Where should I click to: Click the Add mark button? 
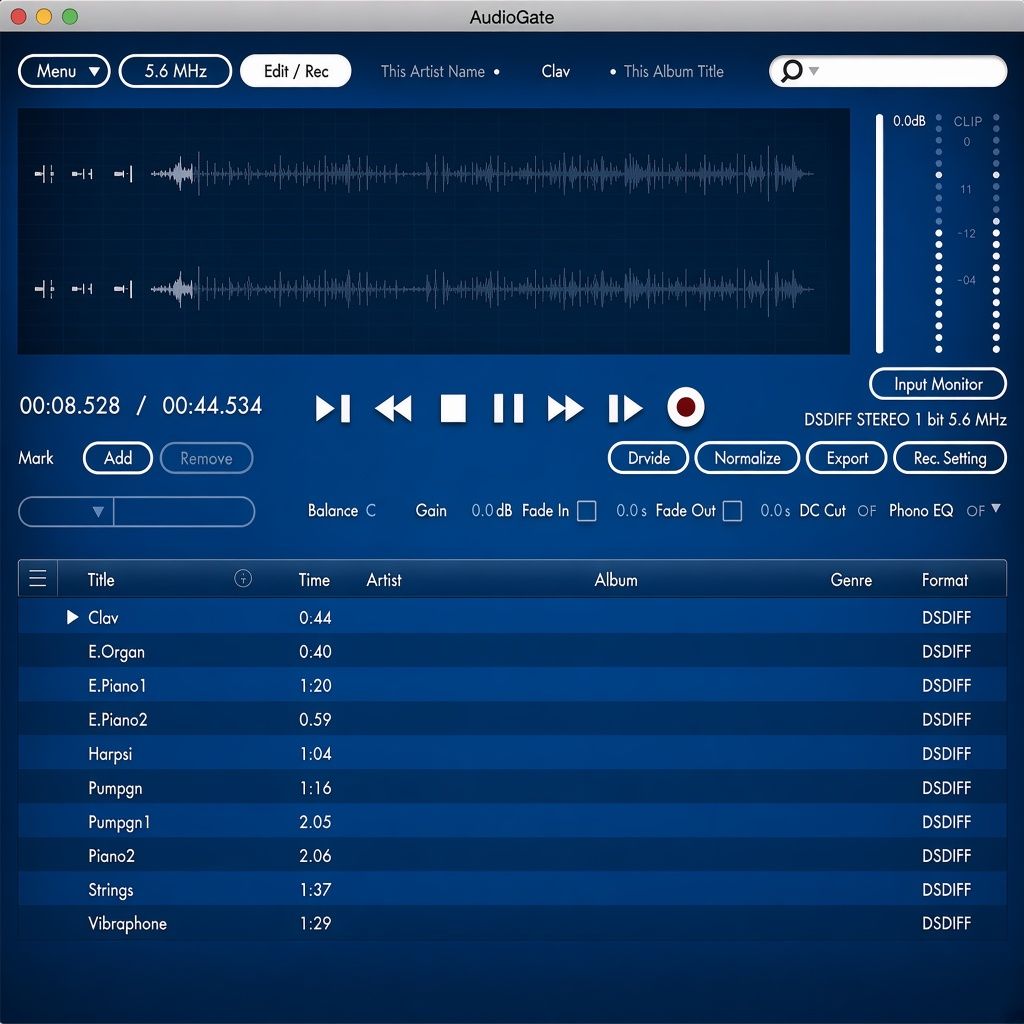coord(118,458)
